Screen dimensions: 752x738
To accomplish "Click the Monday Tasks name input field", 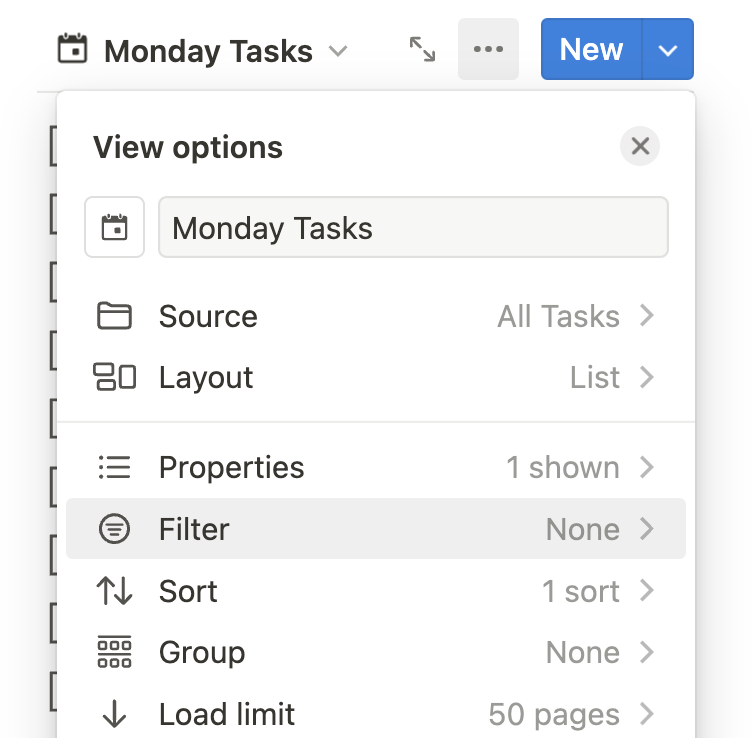I will pyautogui.click(x=413, y=227).
